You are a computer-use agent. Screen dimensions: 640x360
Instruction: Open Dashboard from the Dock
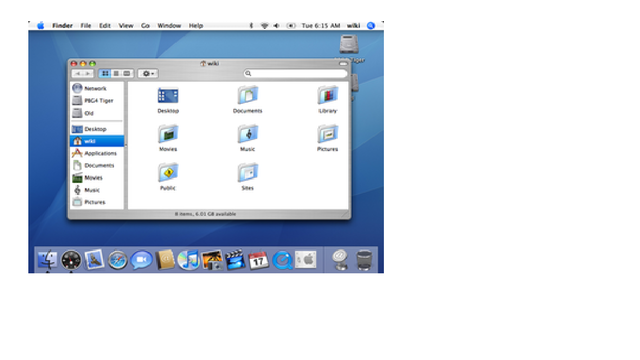click(71, 260)
